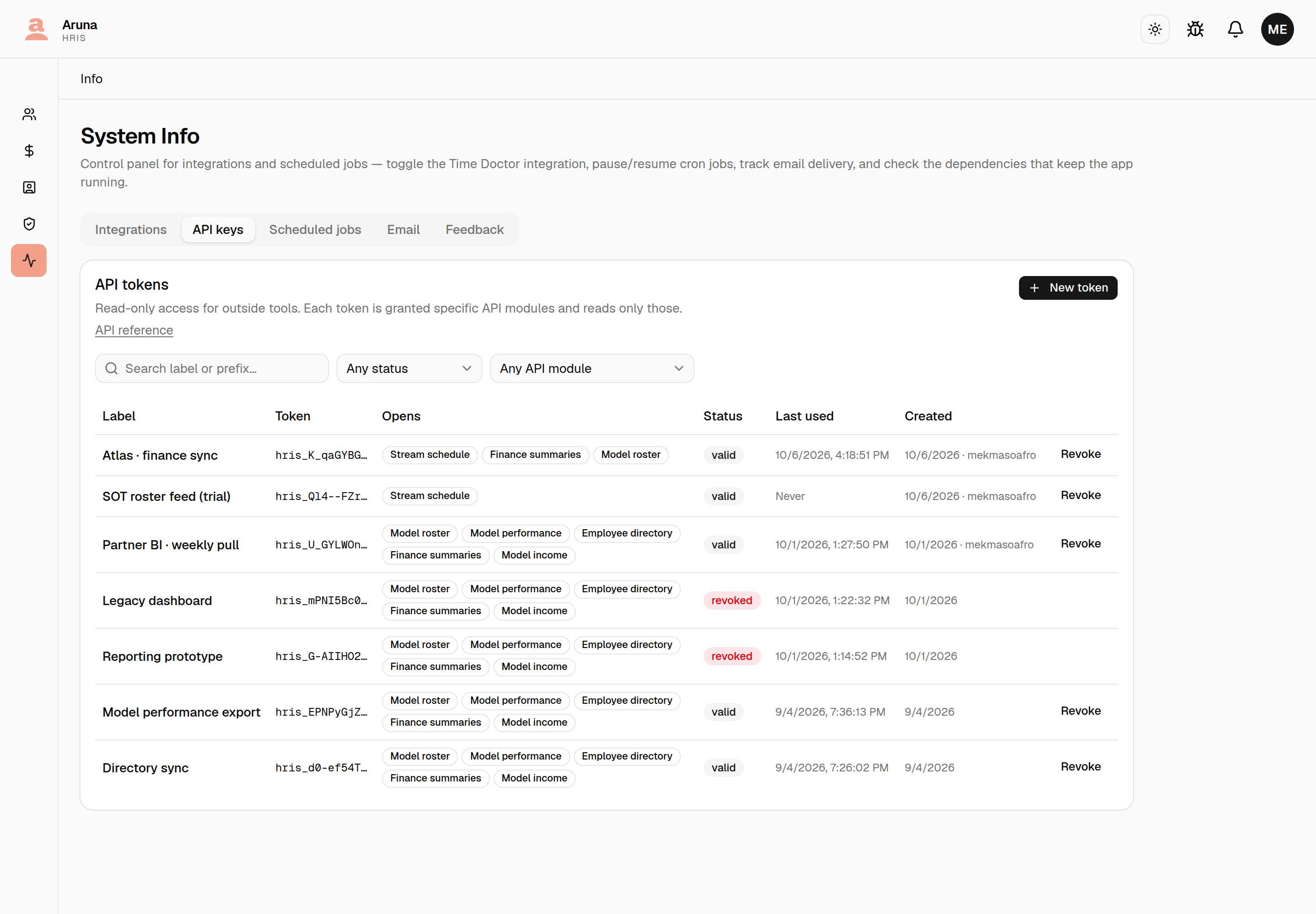This screenshot has height=914, width=1316.
Task: Click the Reporting prototype label
Action: 163,656
